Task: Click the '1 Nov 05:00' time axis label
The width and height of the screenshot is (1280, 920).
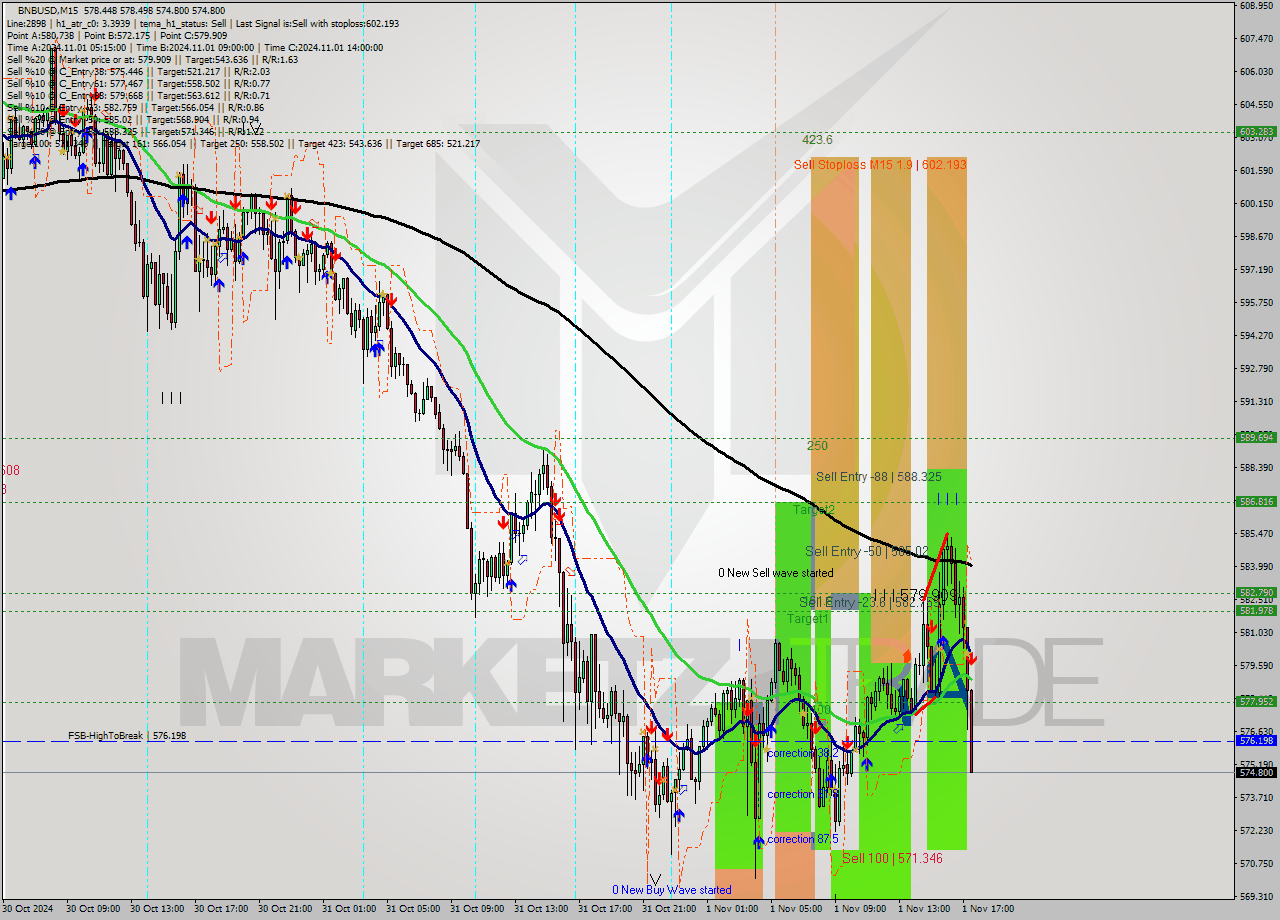Action: tap(796, 909)
